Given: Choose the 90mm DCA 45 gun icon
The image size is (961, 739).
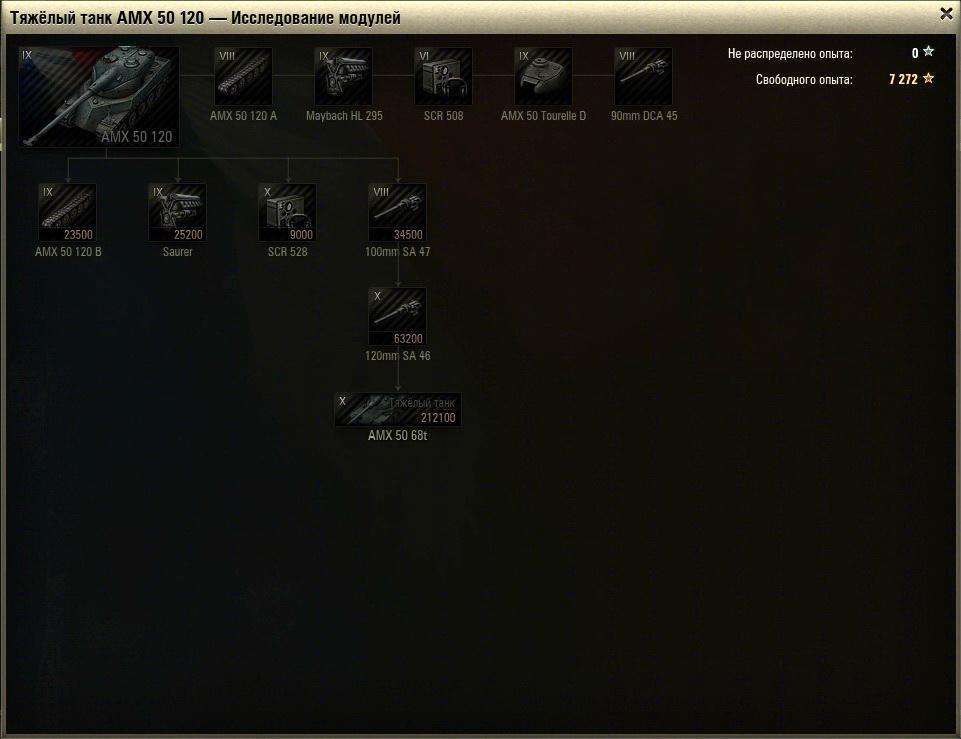Looking at the screenshot, I should 643,77.
